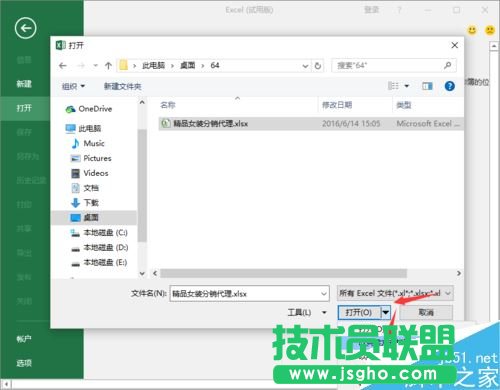Image resolution: width=500 pixels, height=390 pixels.
Task: Select 新建 in Excel backstage menu
Action: 25,84
